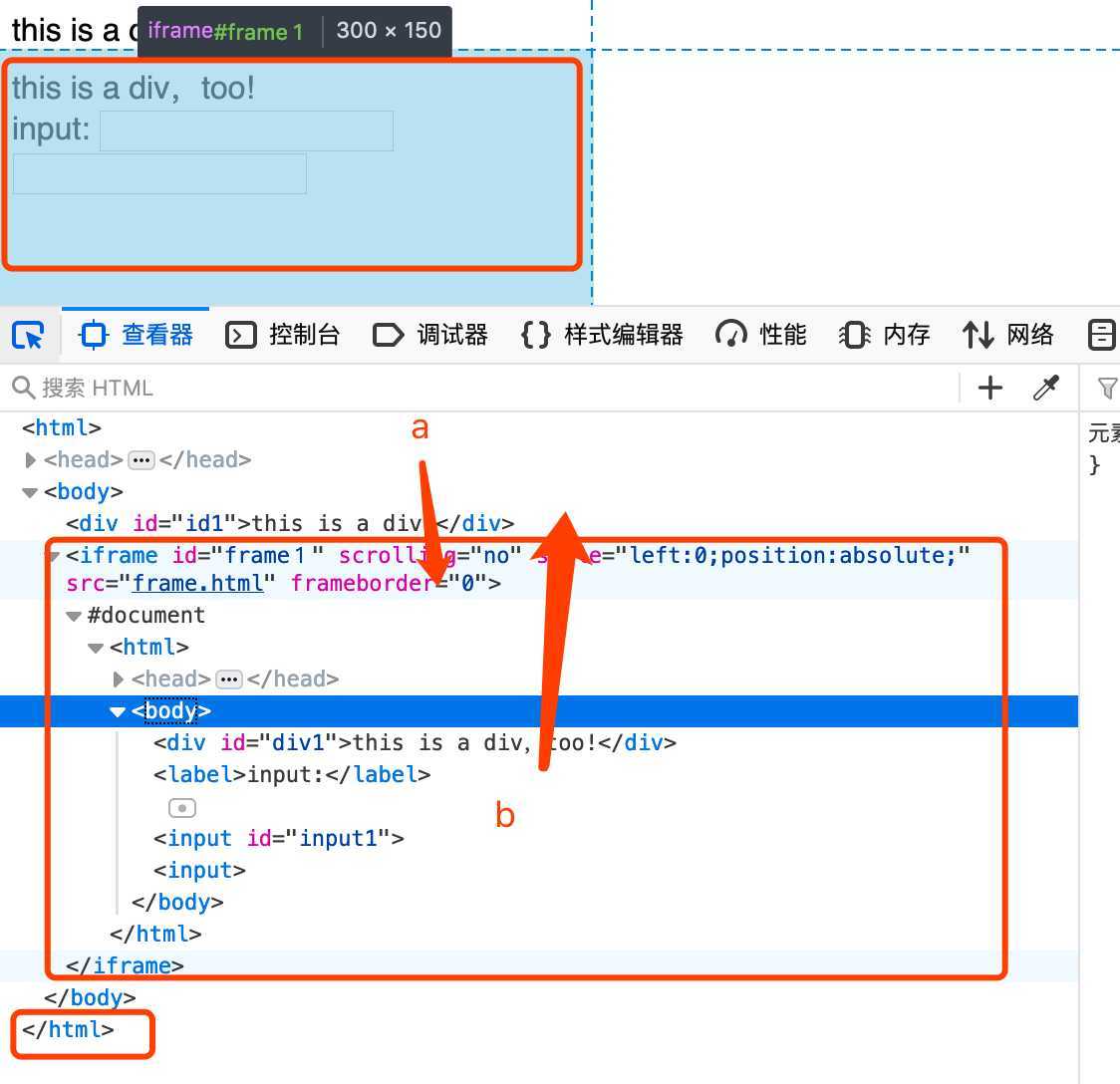Open the 调试器 debugger tab
1120x1084 pixels.
coord(431,335)
